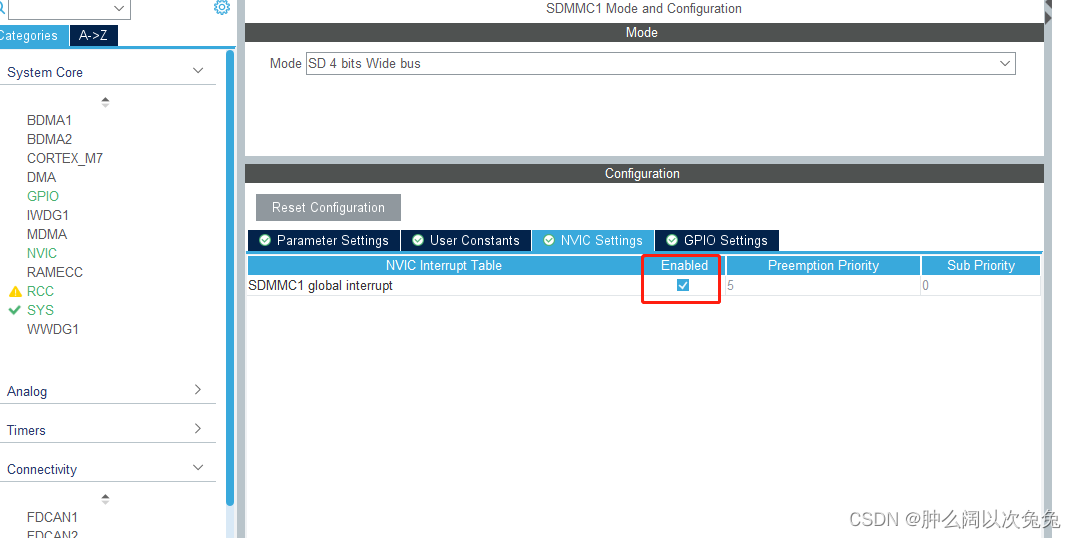Toggle SDMMC1 global interrupt Enabled checkbox
The width and height of the screenshot is (1076, 538).
[x=683, y=285]
